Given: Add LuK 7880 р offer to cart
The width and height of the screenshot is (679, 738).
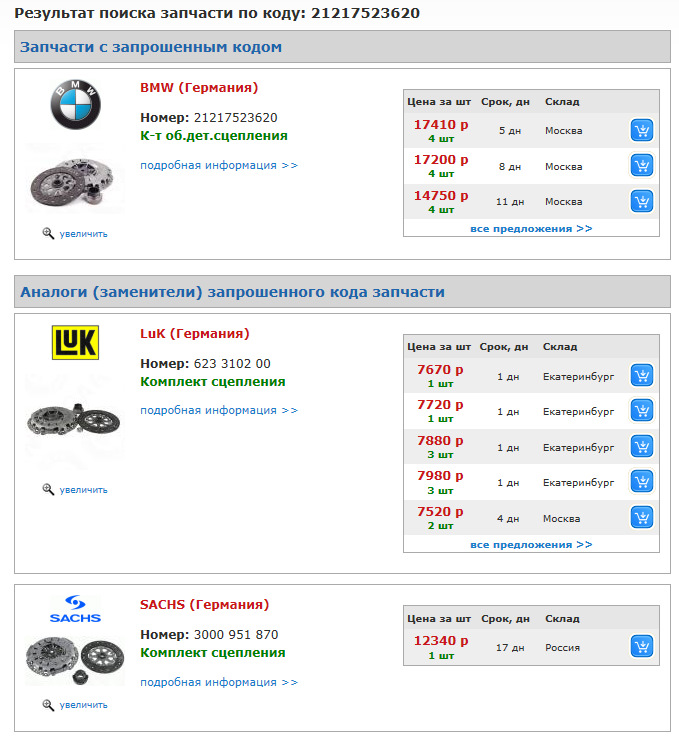Looking at the screenshot, I should click(642, 446).
